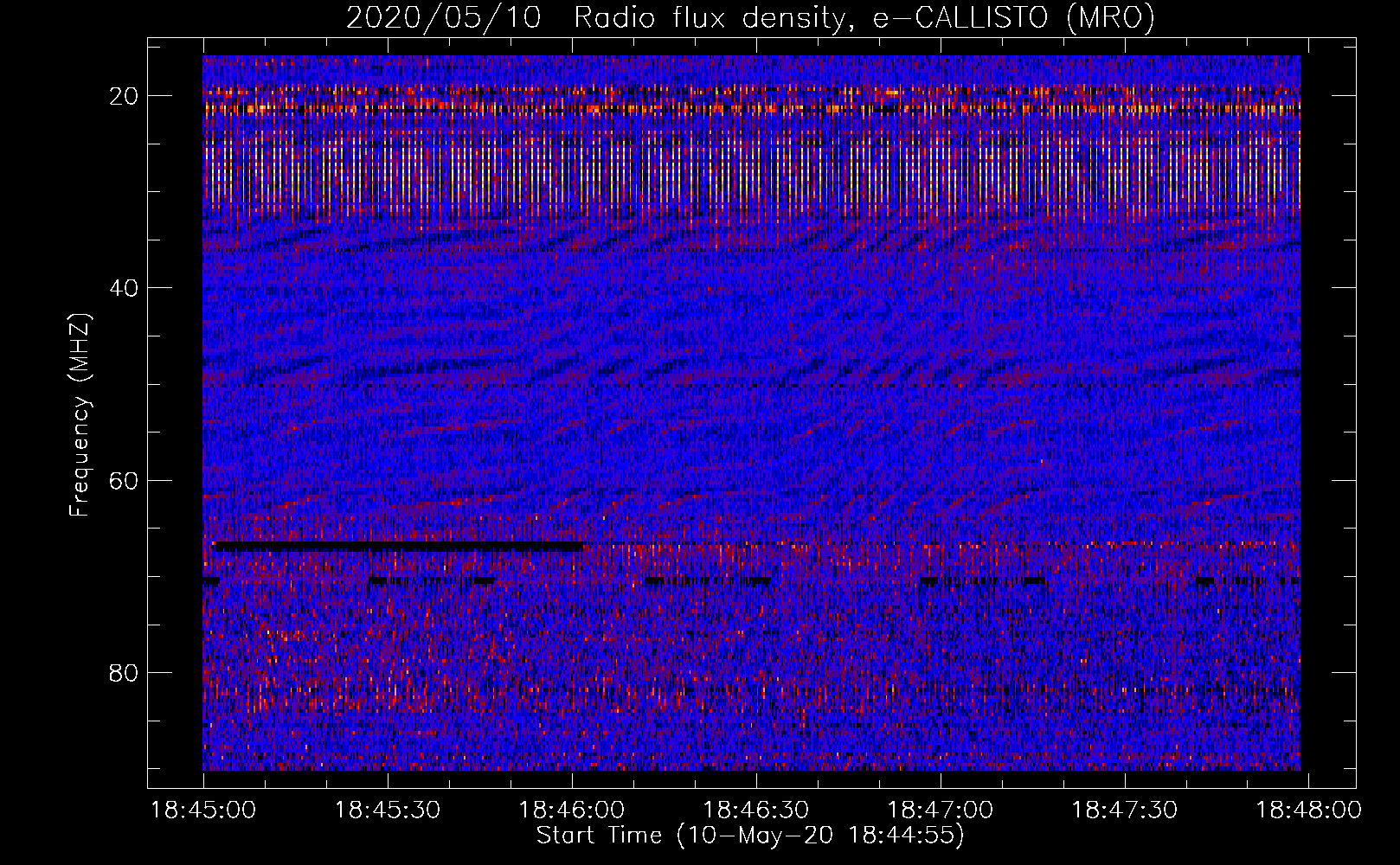Click the time tick label '18:47:00'
This screenshot has width=1400, height=865.
(941, 811)
